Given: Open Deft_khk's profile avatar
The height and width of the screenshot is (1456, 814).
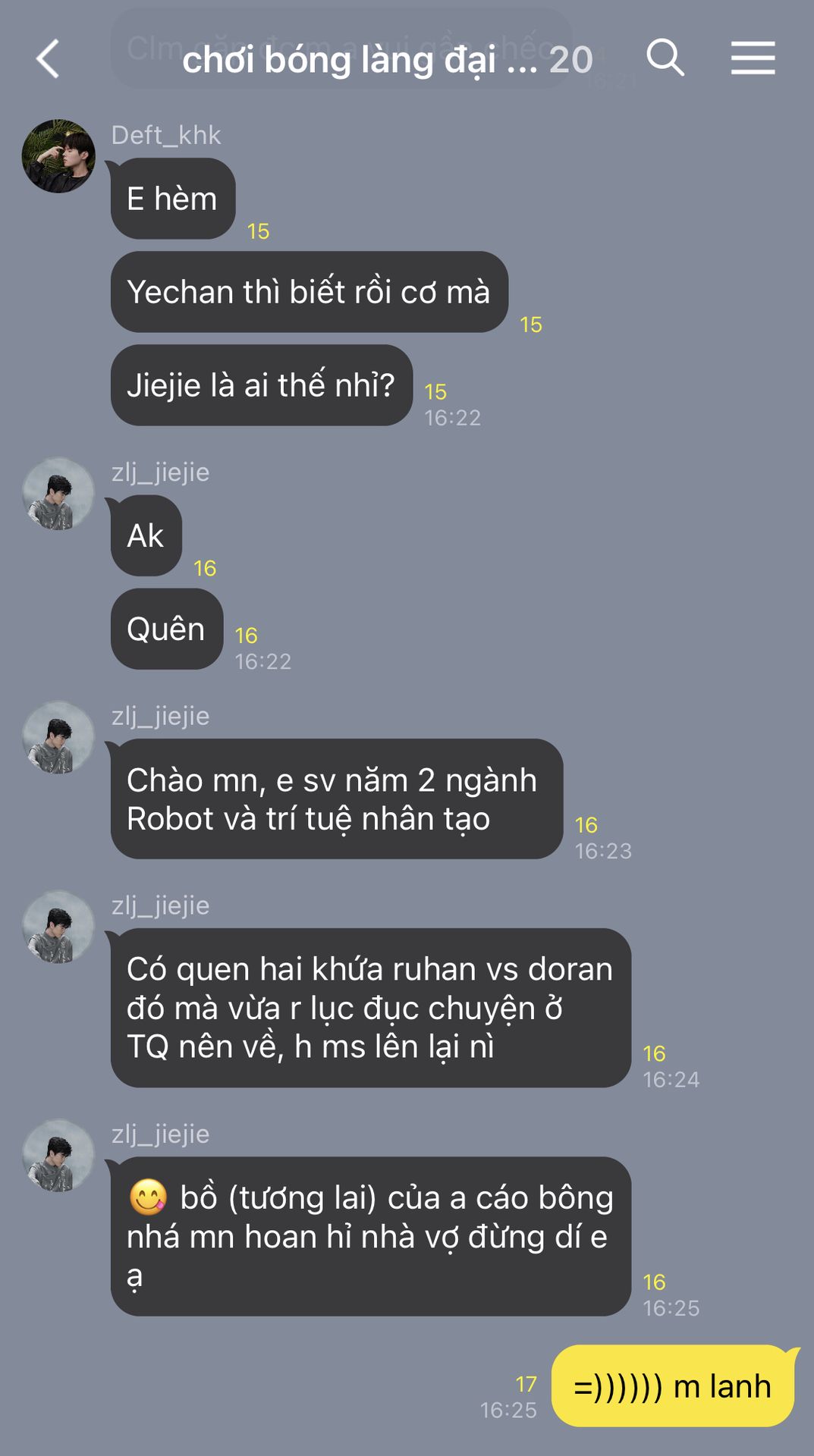Looking at the screenshot, I should point(58,156).
